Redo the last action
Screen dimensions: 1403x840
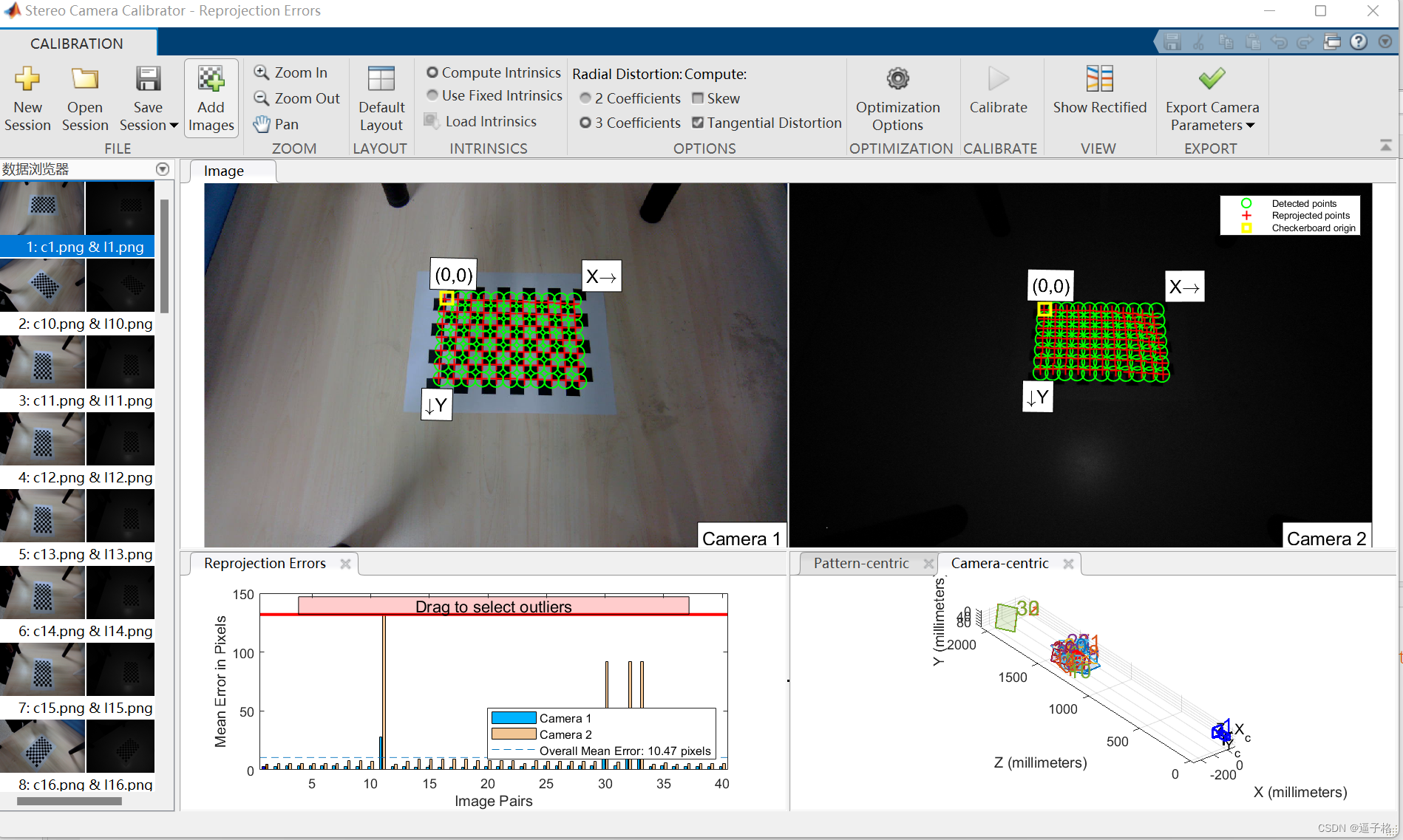point(1305,42)
